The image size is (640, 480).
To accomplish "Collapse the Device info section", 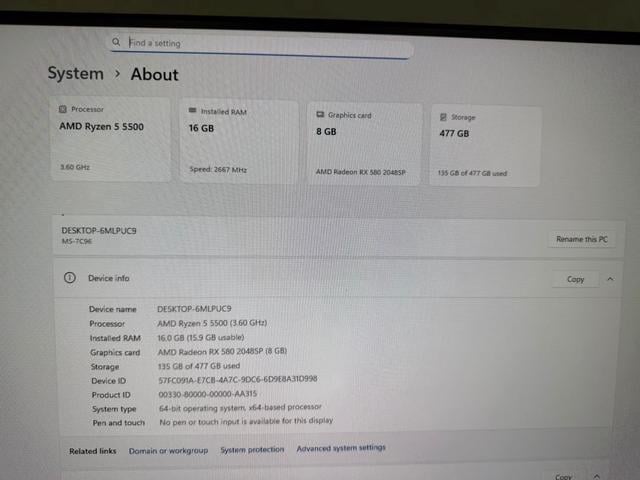I will 610,279.
